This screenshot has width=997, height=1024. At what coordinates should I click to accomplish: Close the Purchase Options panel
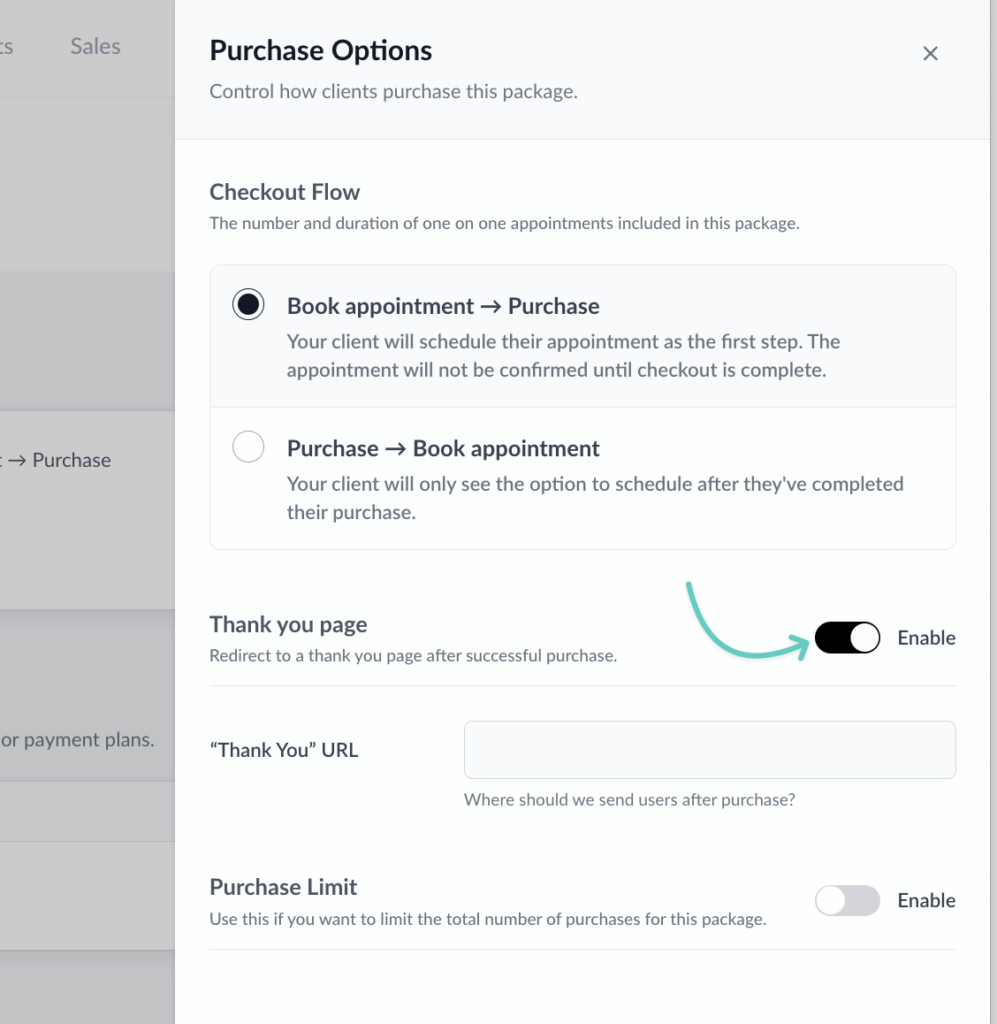[x=930, y=54]
